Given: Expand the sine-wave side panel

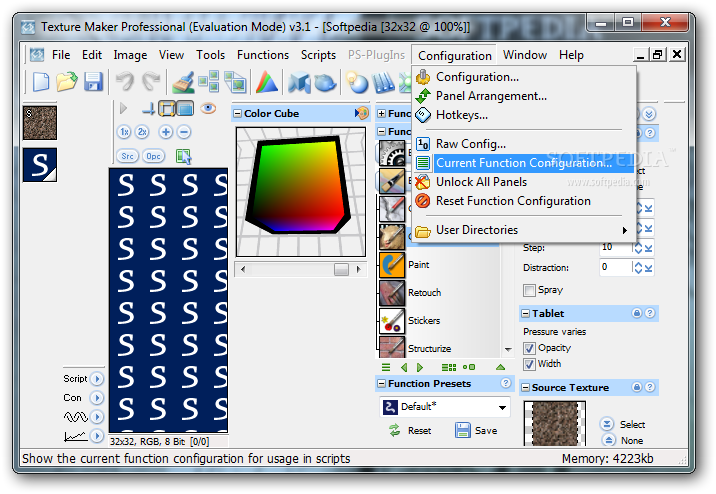Looking at the screenshot, I should click(97, 416).
